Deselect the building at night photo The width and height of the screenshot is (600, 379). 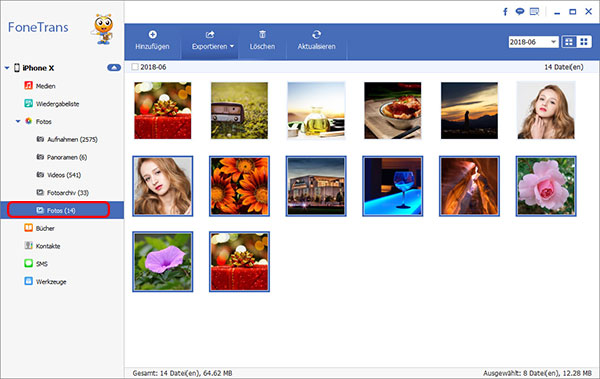pyautogui.click(x=316, y=186)
